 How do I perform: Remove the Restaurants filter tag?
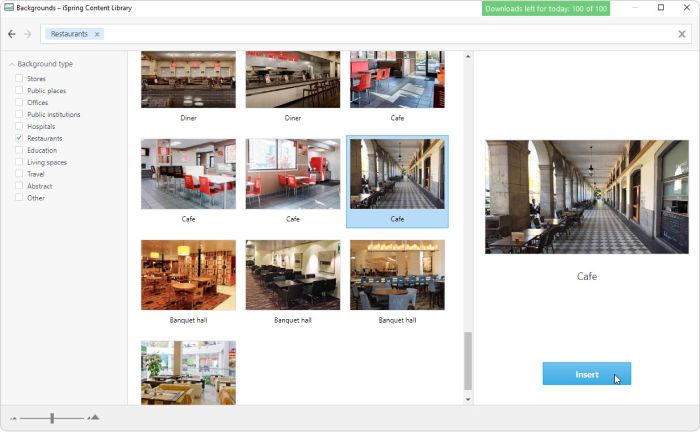(97, 34)
